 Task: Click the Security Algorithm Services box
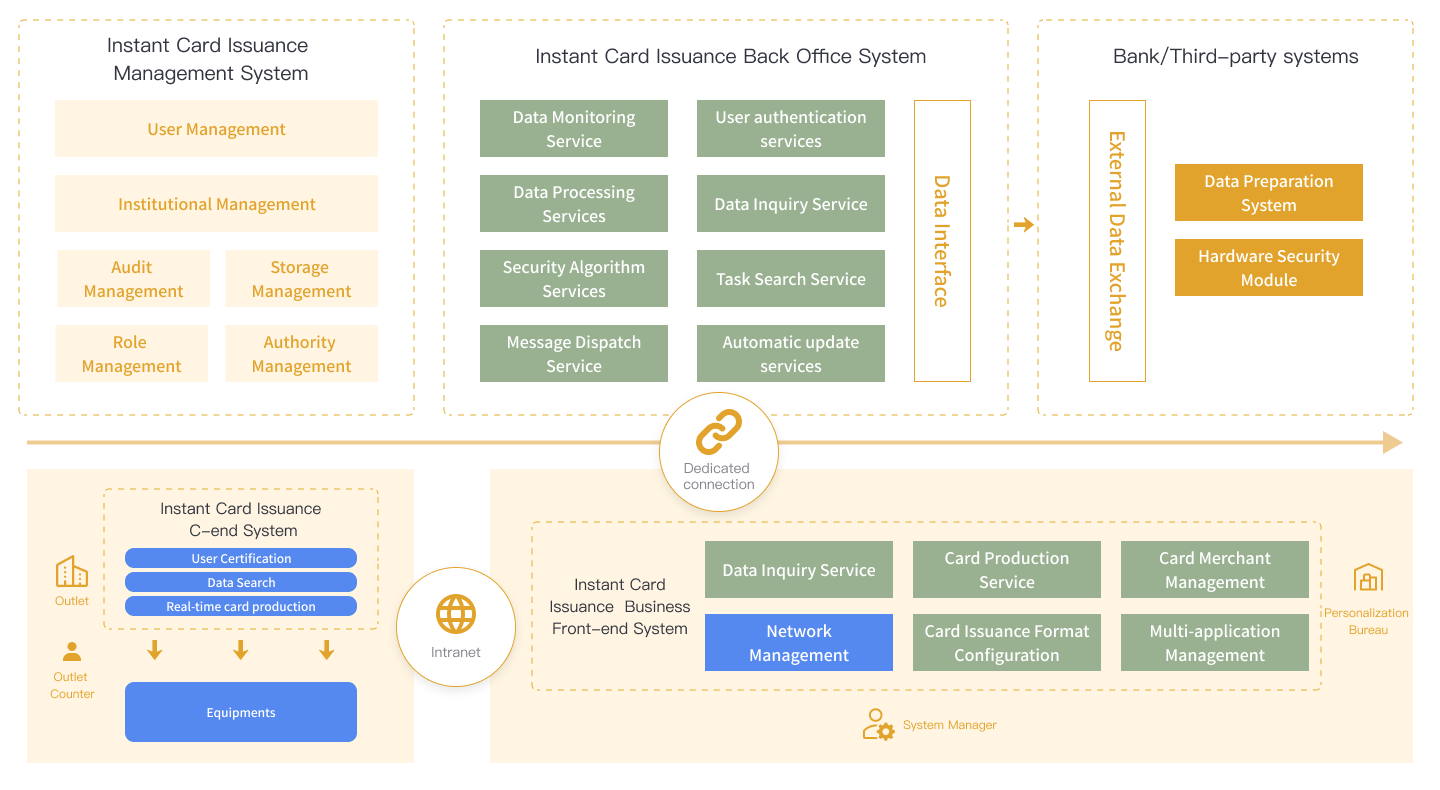click(573, 279)
